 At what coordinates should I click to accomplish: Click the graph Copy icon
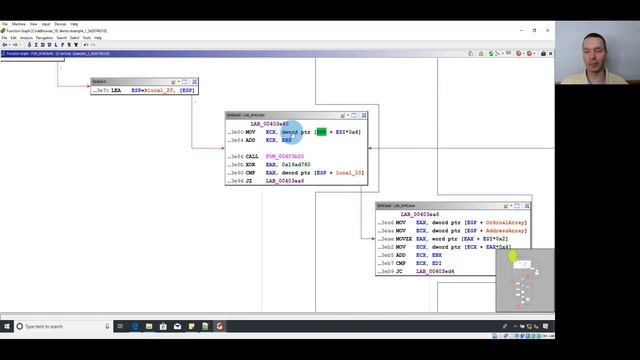pyautogui.click(x=471, y=53)
